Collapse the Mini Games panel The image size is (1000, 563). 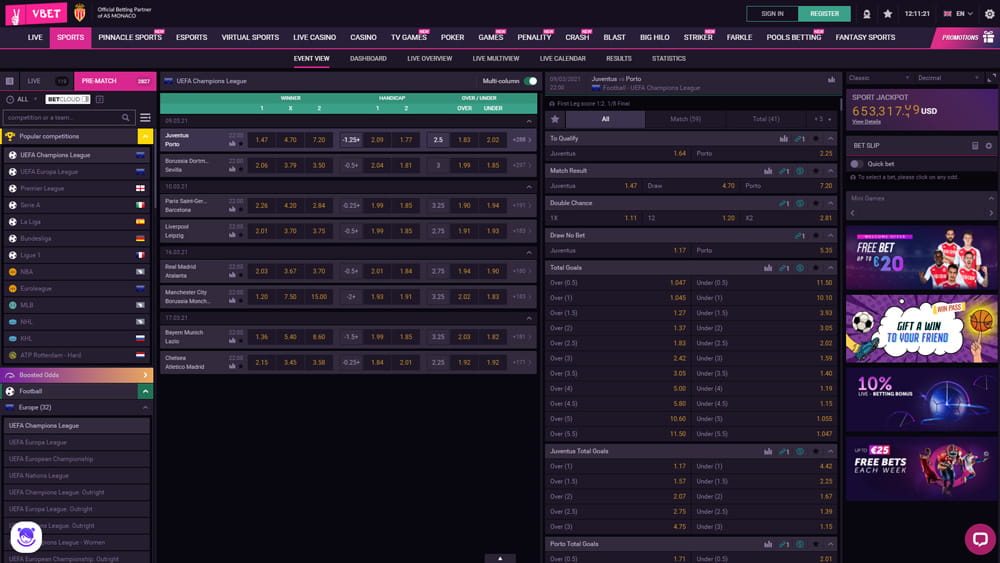point(990,198)
